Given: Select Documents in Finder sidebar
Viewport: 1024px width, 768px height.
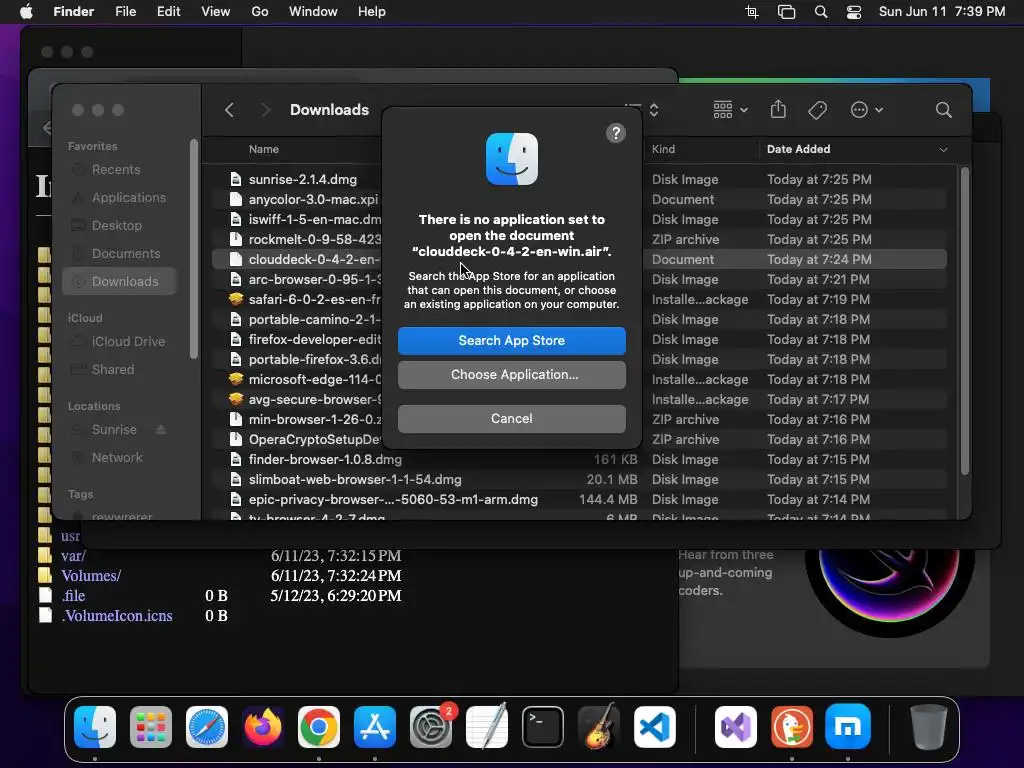Looking at the screenshot, I should point(119,254).
